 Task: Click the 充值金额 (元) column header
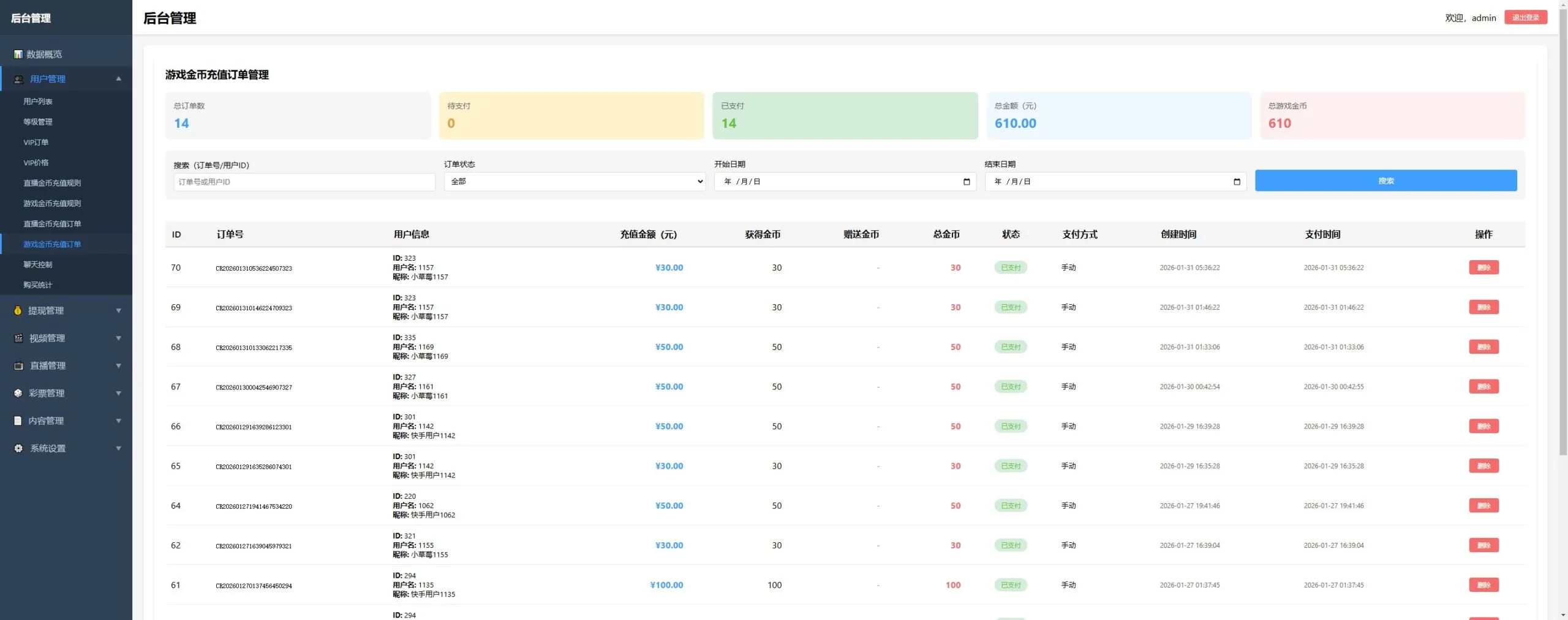[648, 234]
